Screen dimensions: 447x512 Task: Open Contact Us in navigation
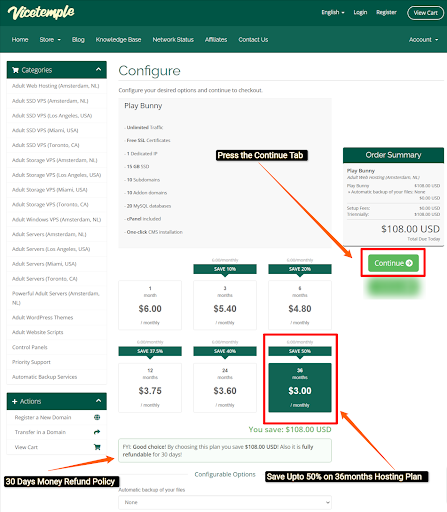tap(253, 39)
